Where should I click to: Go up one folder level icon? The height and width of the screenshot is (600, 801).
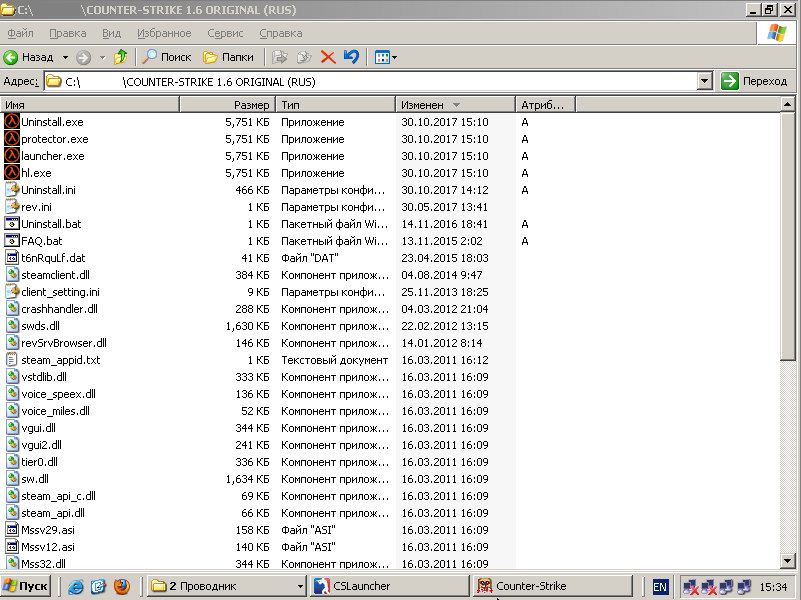[121, 57]
